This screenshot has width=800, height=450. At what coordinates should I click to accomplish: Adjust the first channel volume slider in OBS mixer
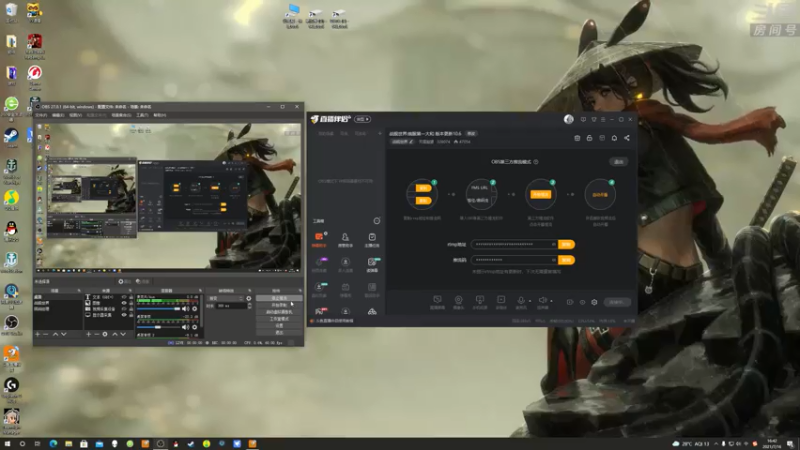pyautogui.click(x=159, y=309)
